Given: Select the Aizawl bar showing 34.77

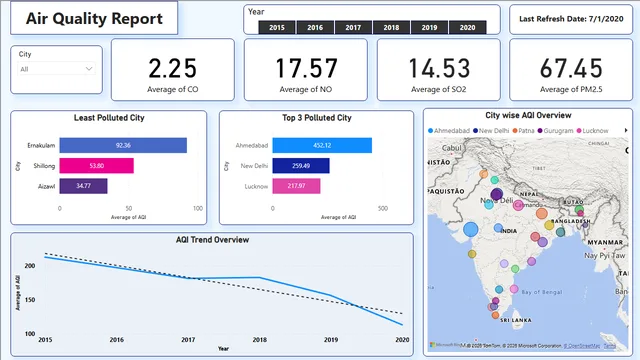Looking at the screenshot, I should [83, 186].
